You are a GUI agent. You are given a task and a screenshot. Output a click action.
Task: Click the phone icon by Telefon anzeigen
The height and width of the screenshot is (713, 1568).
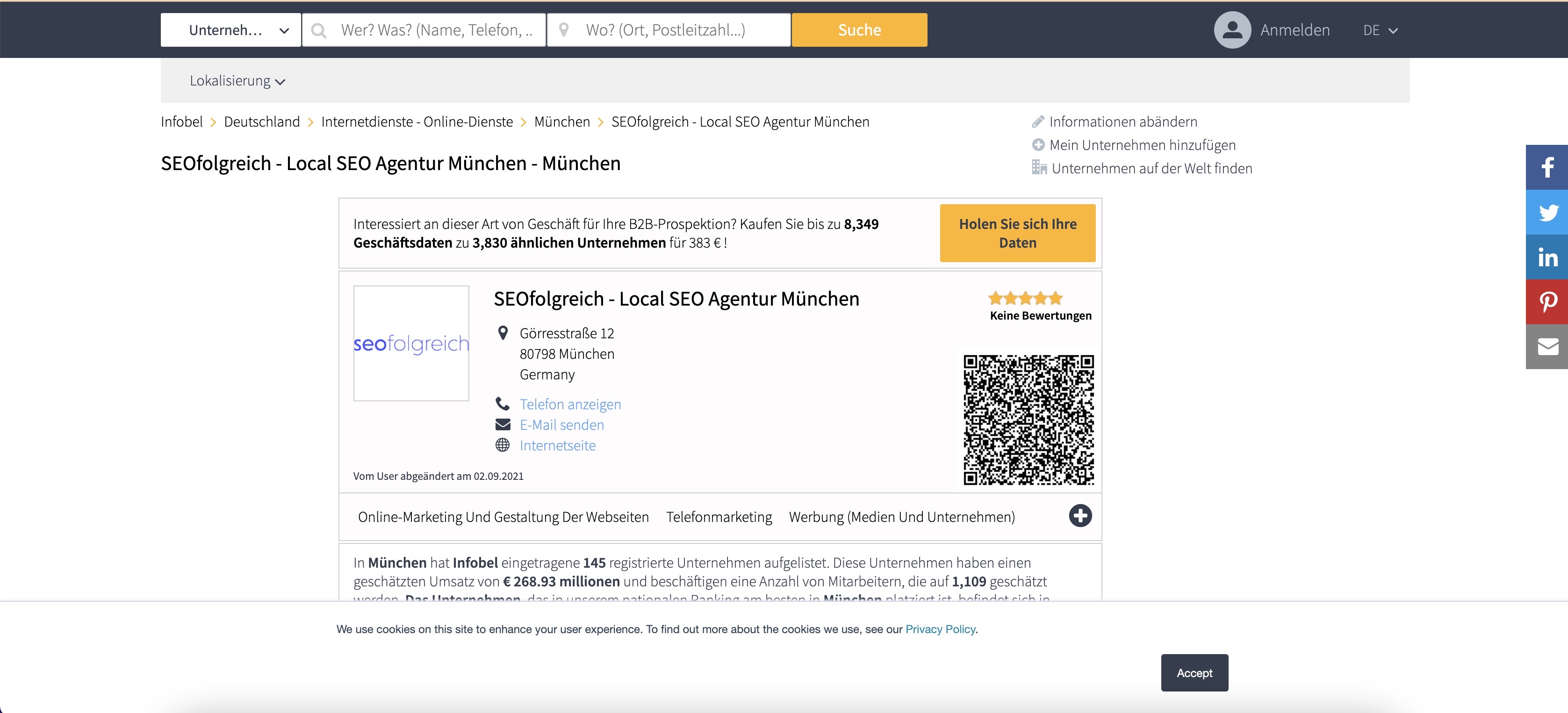pos(502,404)
